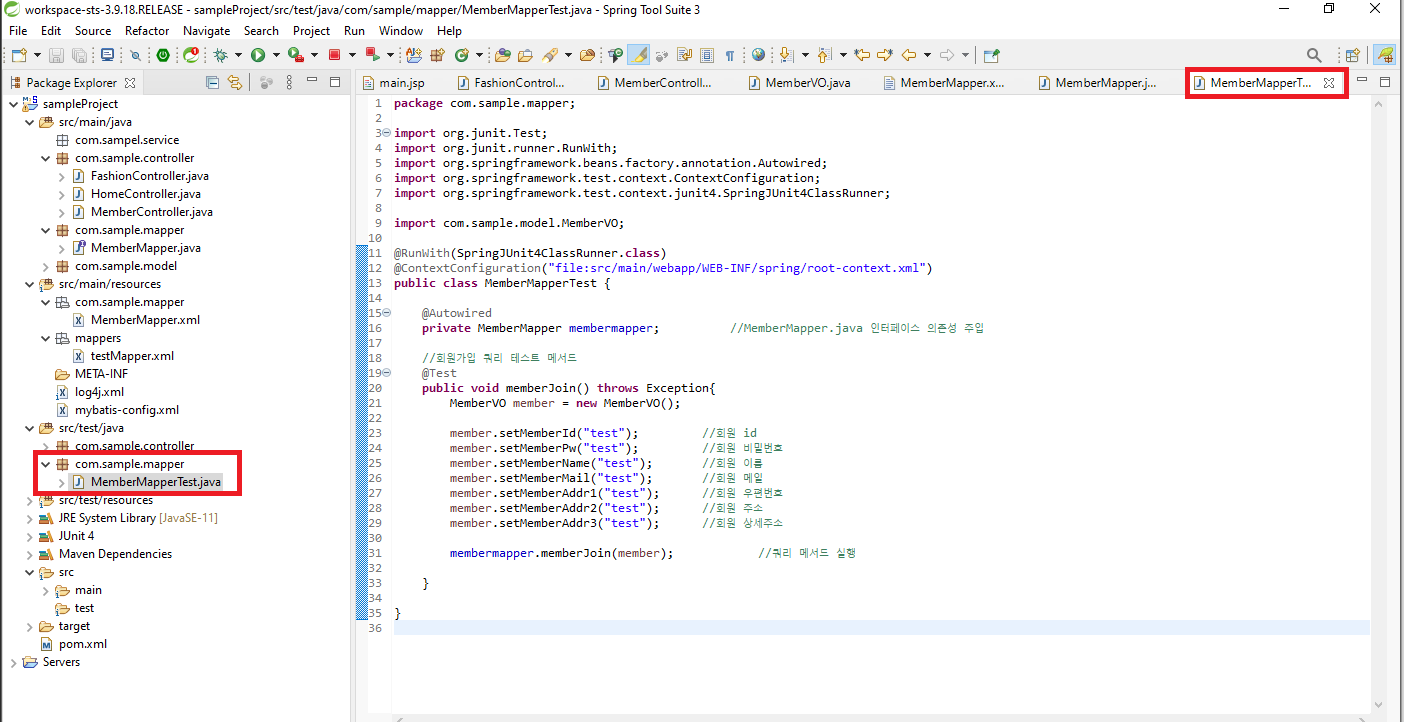Click the Previous Annotation toolbar icon
Screen dimensions: 1404x722
[824, 55]
